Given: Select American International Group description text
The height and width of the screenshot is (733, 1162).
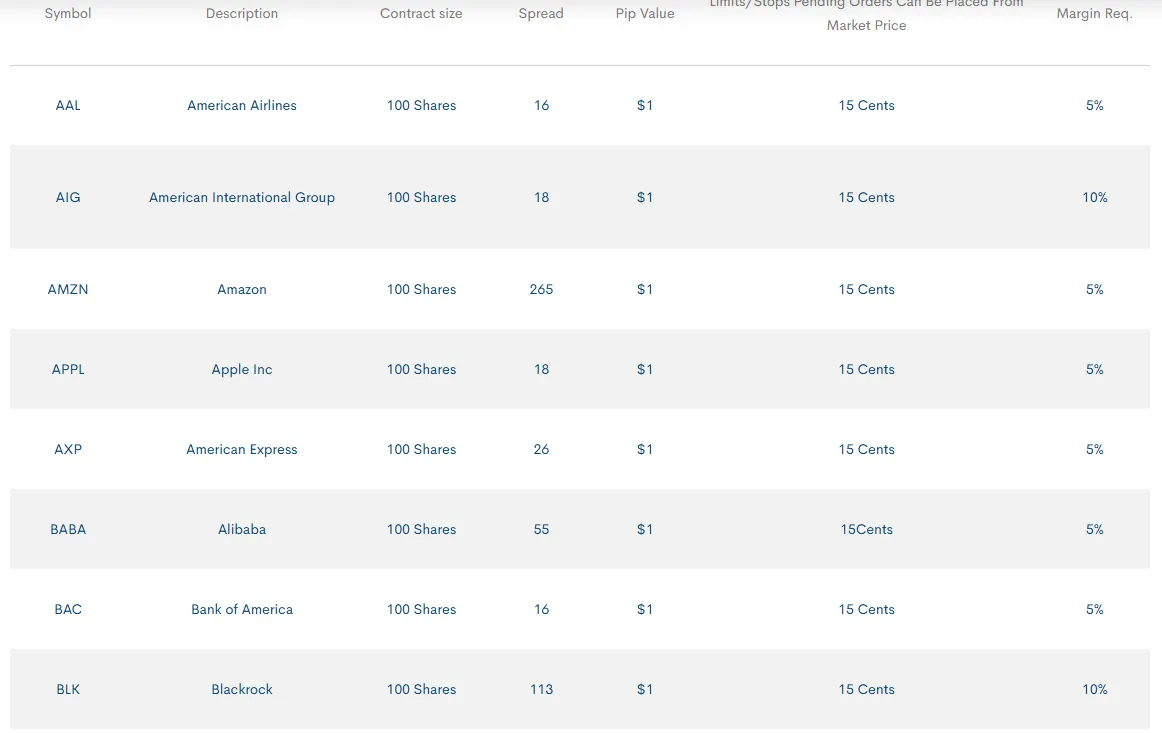Looking at the screenshot, I should pyautogui.click(x=242, y=197).
